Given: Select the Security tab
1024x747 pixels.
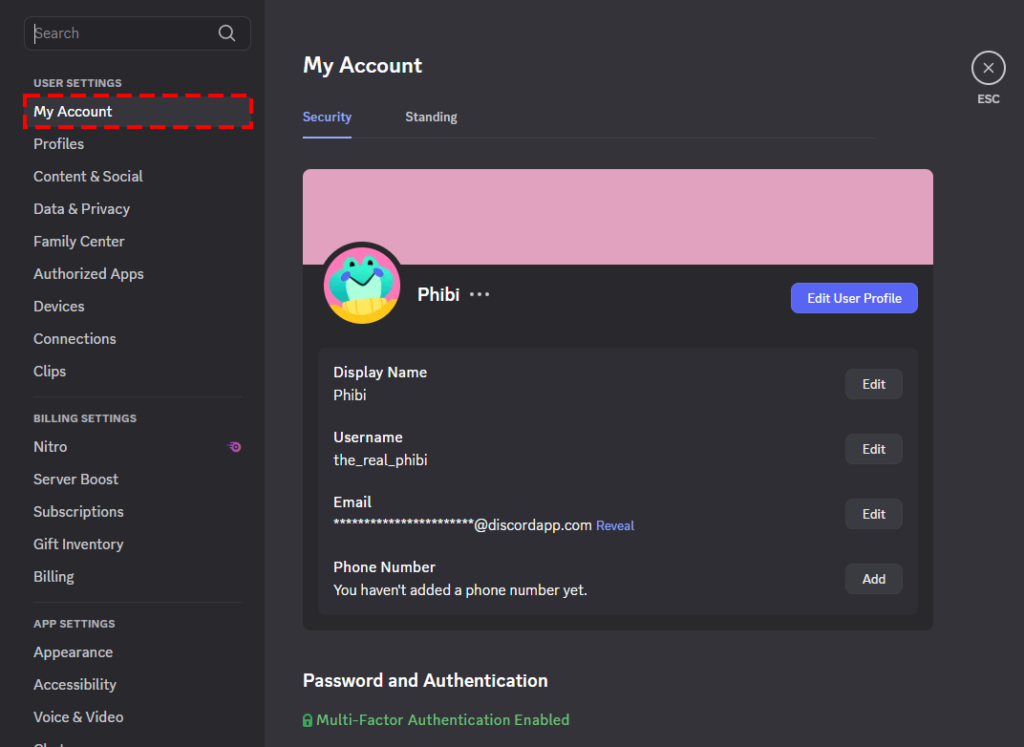Looking at the screenshot, I should (327, 117).
